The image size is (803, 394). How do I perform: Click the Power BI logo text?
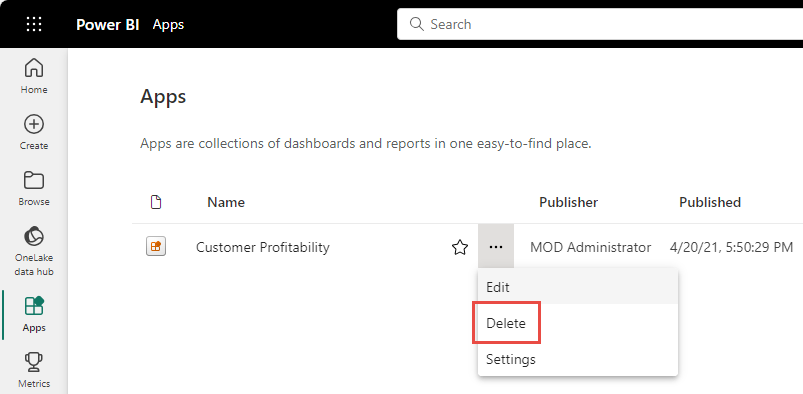point(108,25)
